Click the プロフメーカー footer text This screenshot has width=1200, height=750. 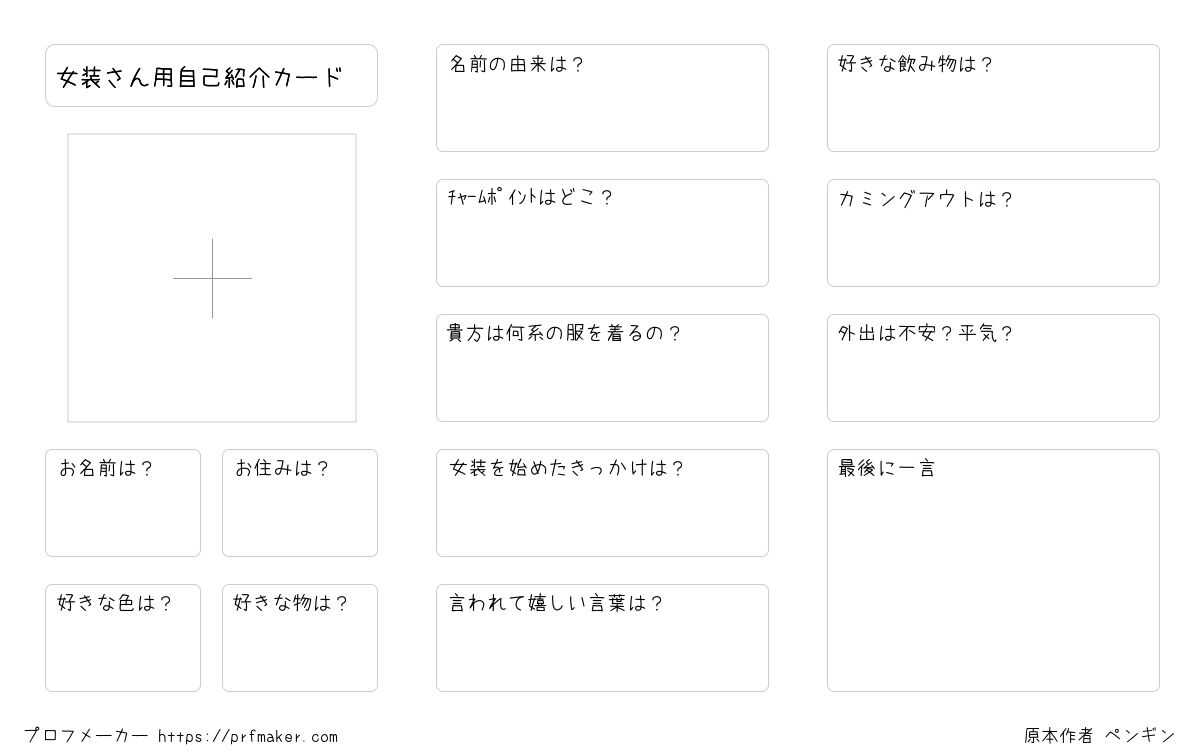(87, 736)
